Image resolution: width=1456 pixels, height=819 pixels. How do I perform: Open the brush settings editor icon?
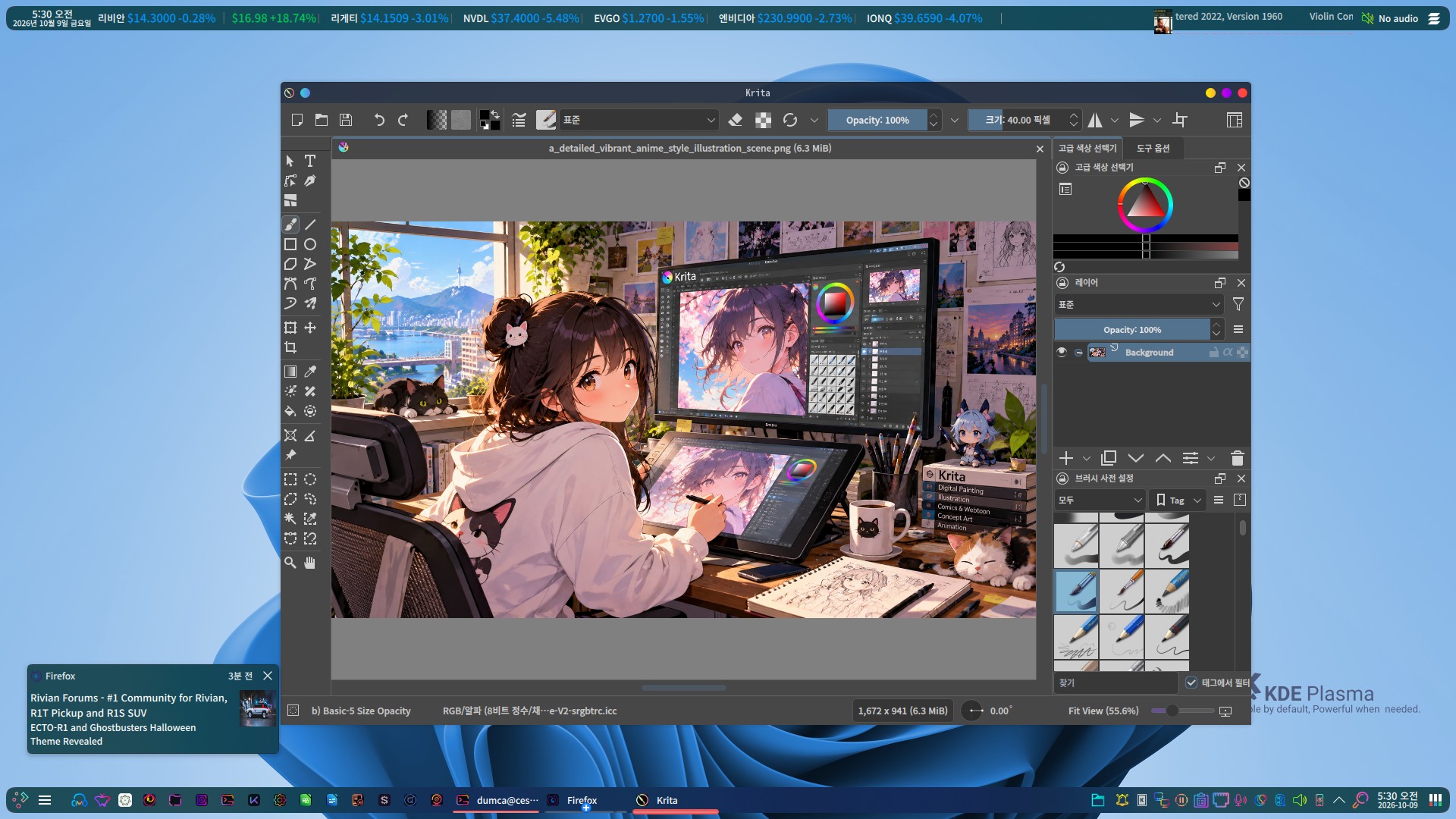[x=519, y=120]
